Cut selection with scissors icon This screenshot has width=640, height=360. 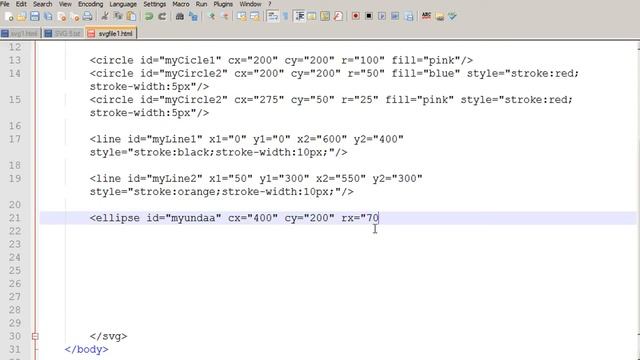(x=105, y=16)
